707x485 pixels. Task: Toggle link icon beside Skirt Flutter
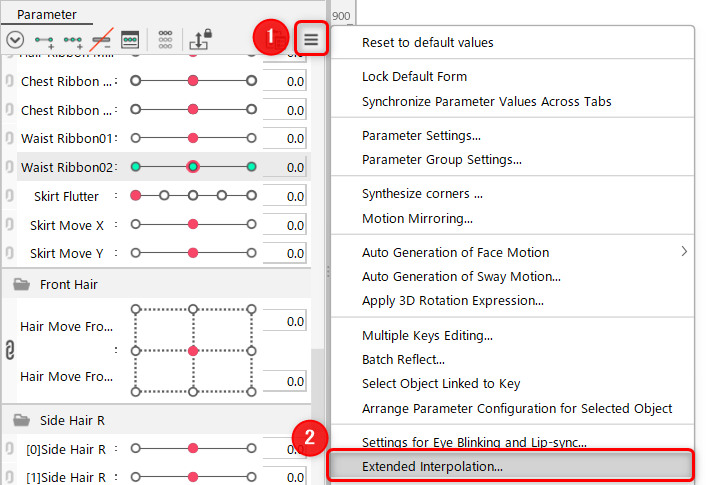9,196
